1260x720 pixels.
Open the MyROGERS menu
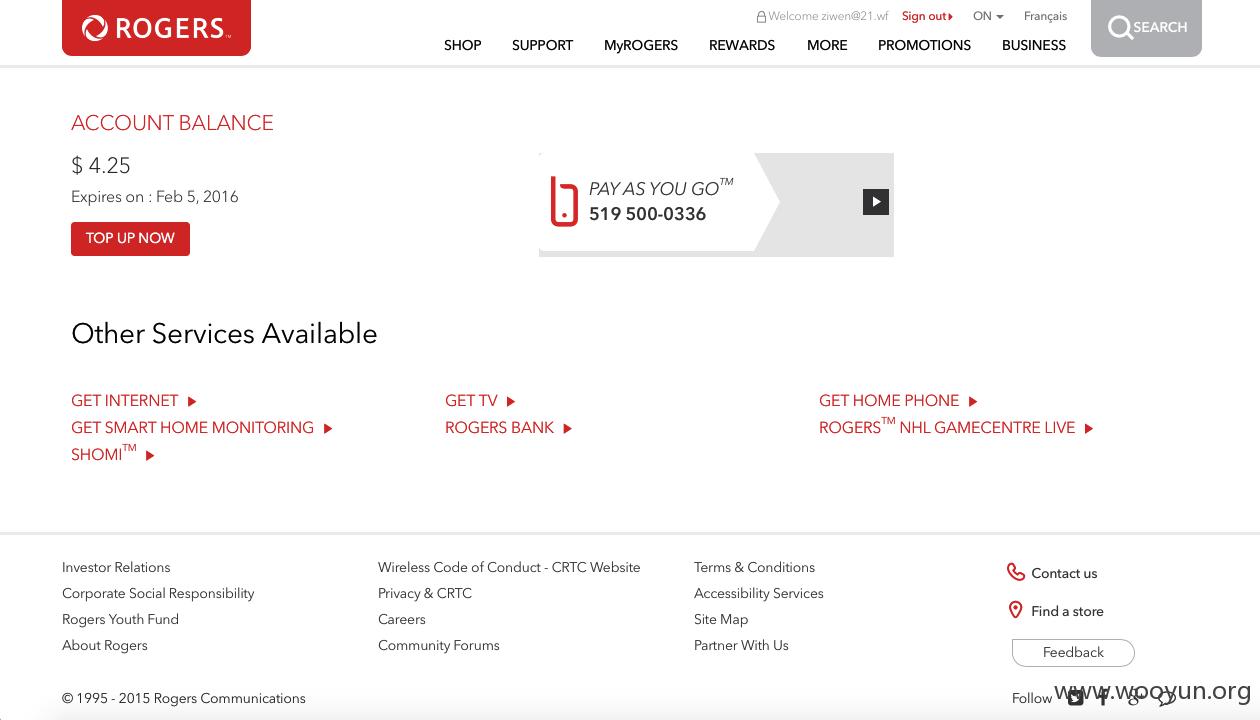pyautogui.click(x=641, y=45)
